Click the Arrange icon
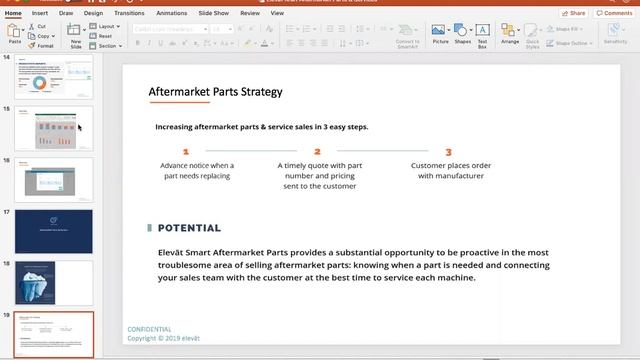 (x=508, y=30)
